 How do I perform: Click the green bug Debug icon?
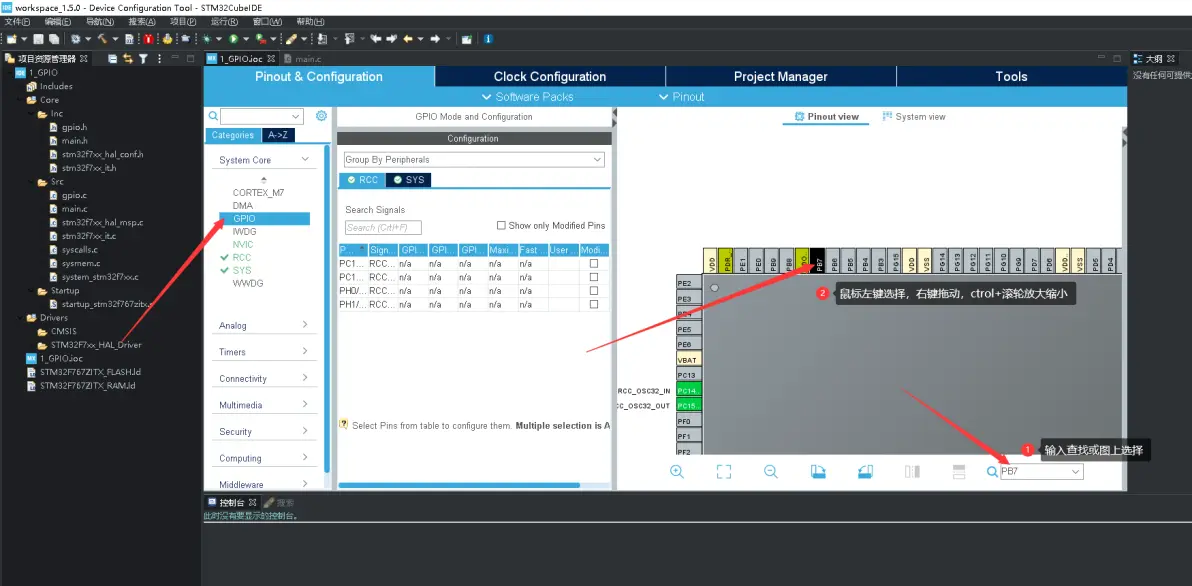pos(206,39)
